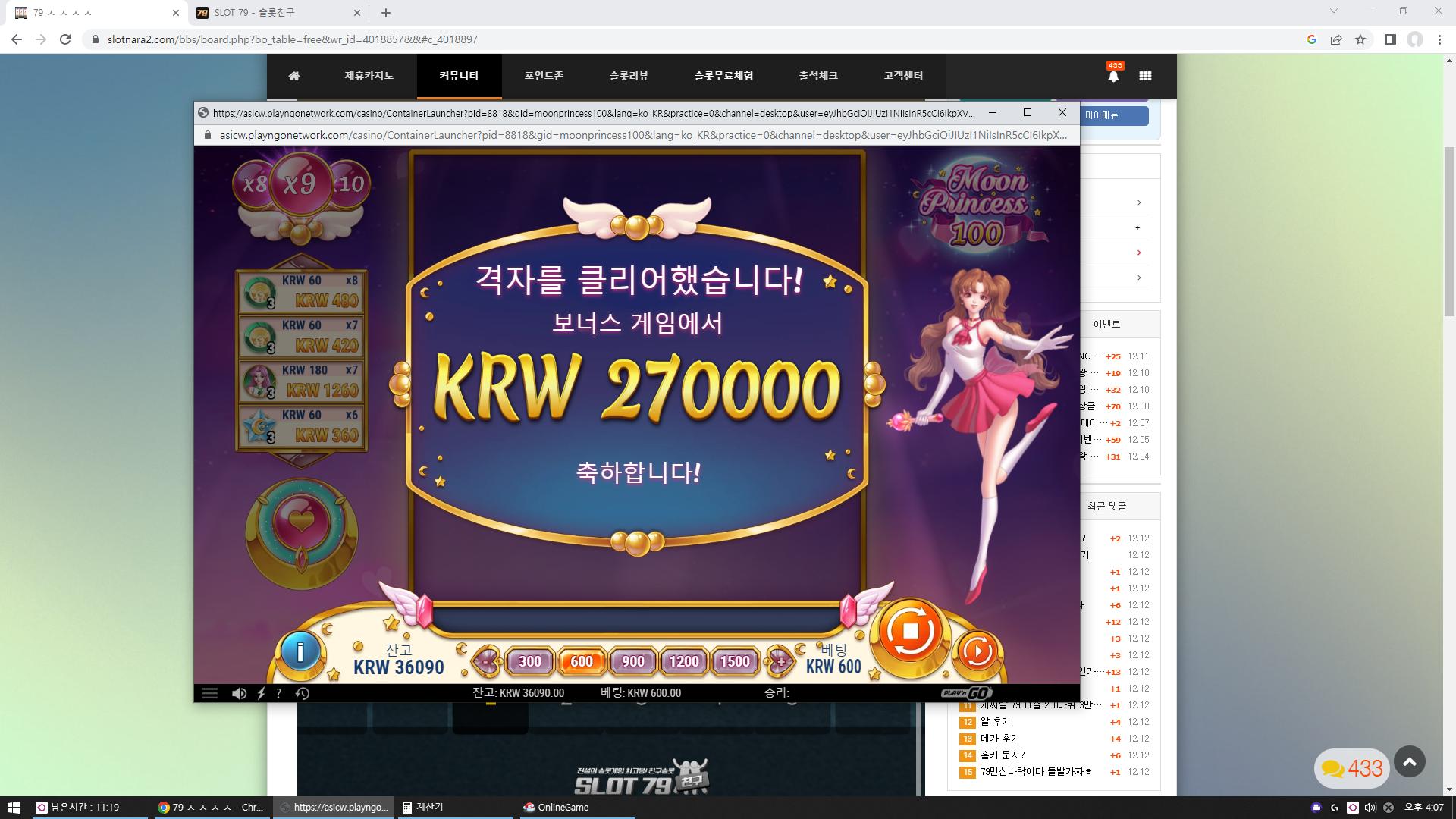Image resolution: width=1456 pixels, height=819 pixels.
Task: Open the 출석체크 menu
Action: pyautogui.click(x=818, y=76)
